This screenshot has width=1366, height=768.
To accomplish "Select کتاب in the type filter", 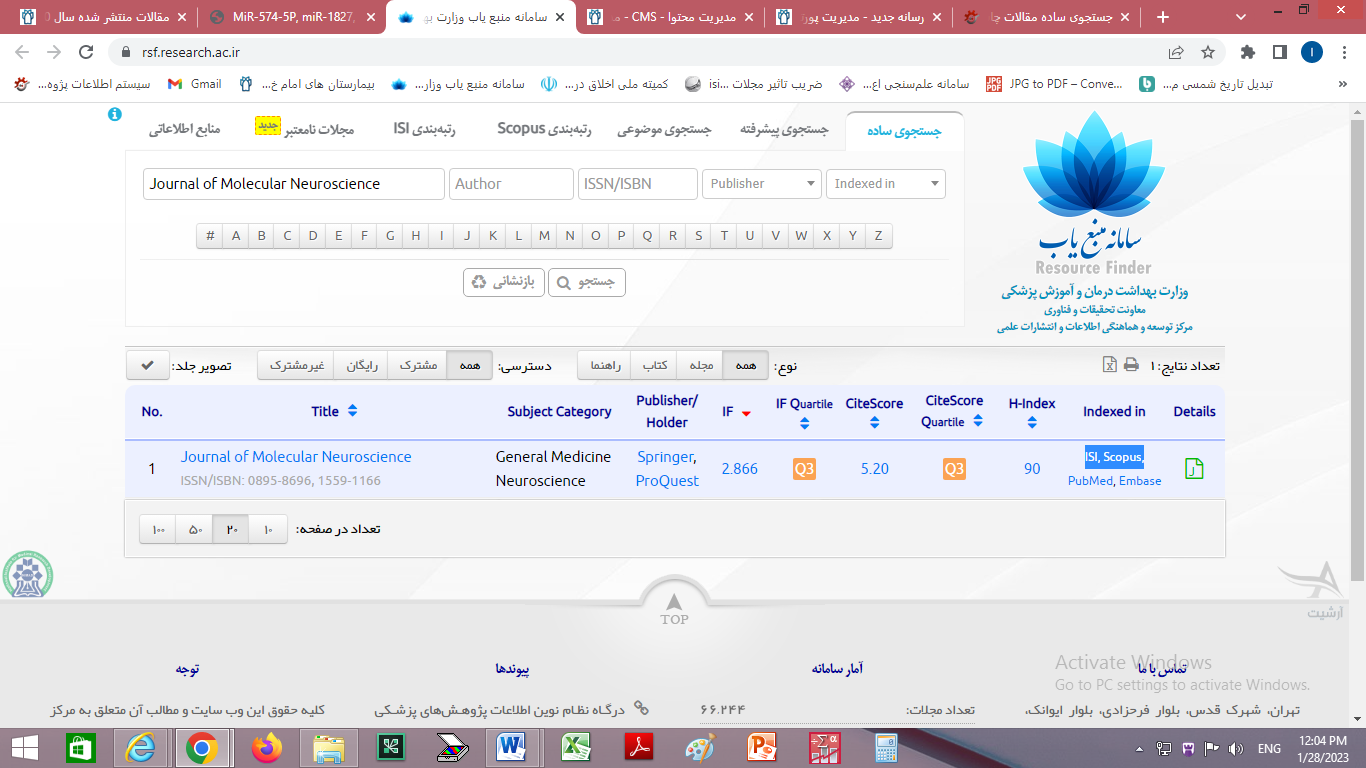I will (656, 366).
